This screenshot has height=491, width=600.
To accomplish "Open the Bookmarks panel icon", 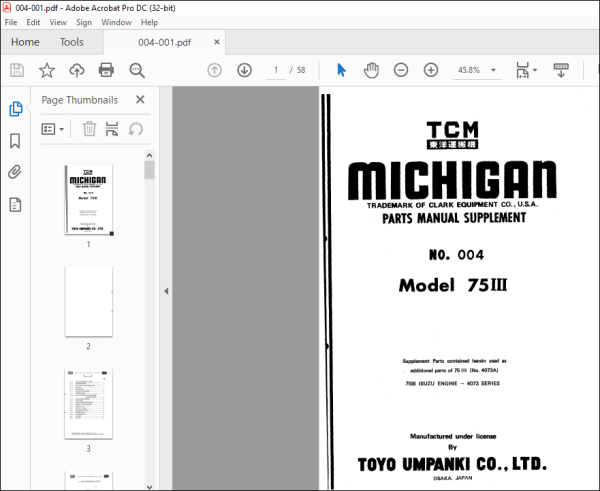I will click(x=15, y=141).
